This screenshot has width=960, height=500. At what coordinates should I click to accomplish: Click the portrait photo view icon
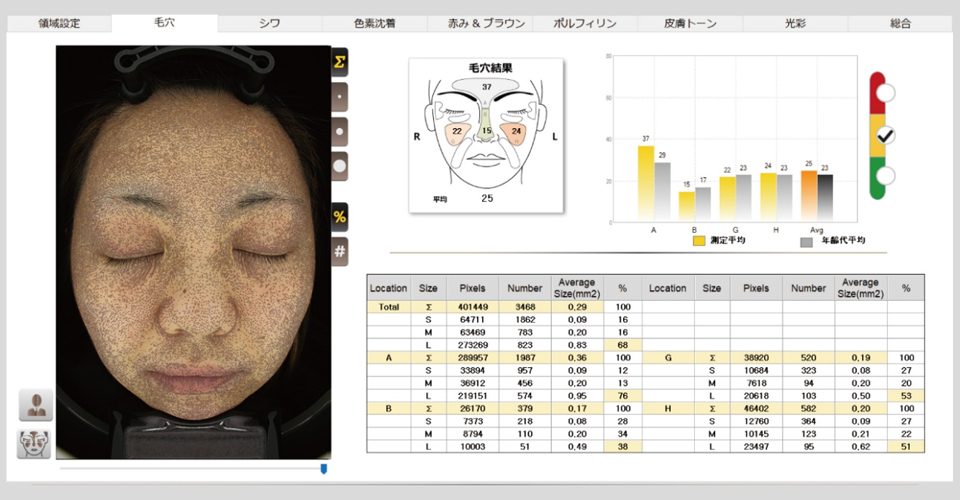pyautogui.click(x=35, y=405)
